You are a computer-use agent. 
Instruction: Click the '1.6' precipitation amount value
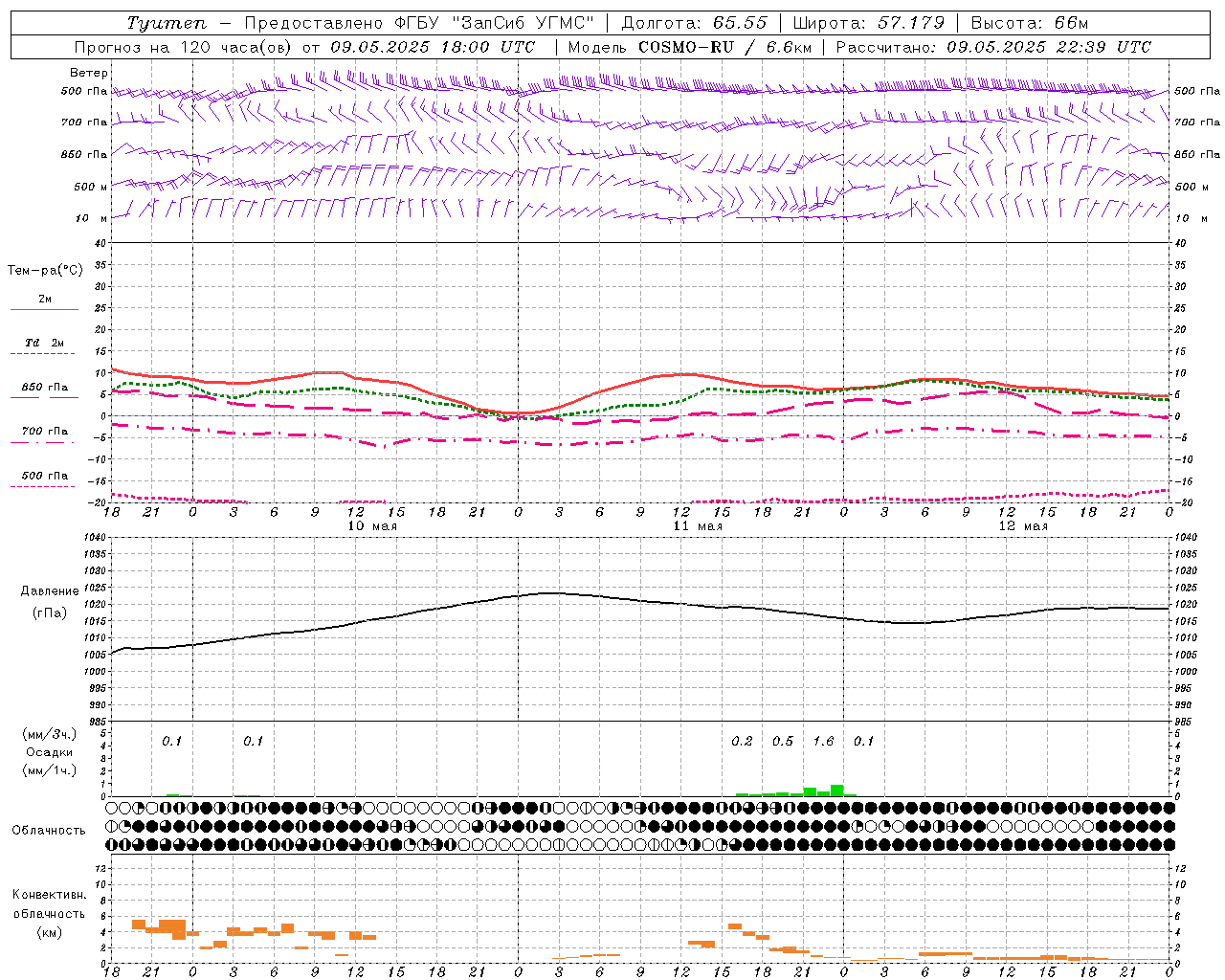click(823, 741)
